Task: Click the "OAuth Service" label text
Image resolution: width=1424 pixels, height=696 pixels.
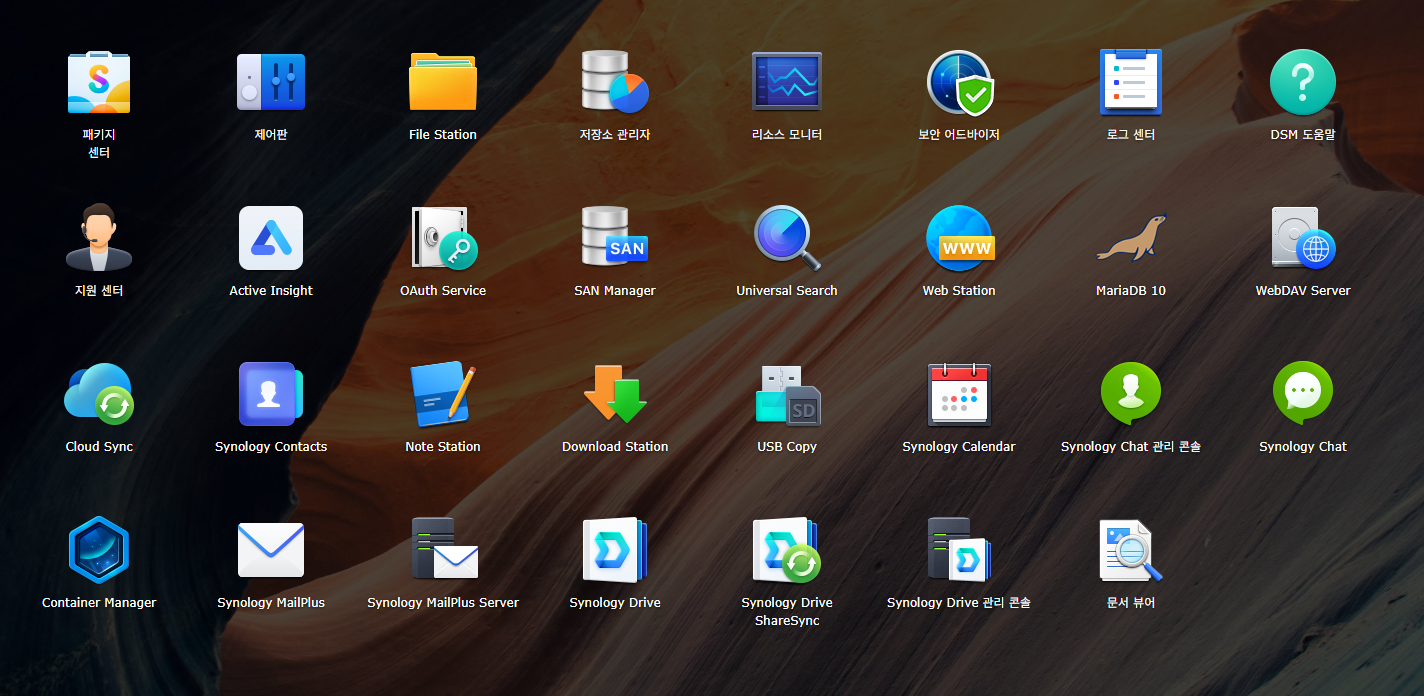Action: 443,291
